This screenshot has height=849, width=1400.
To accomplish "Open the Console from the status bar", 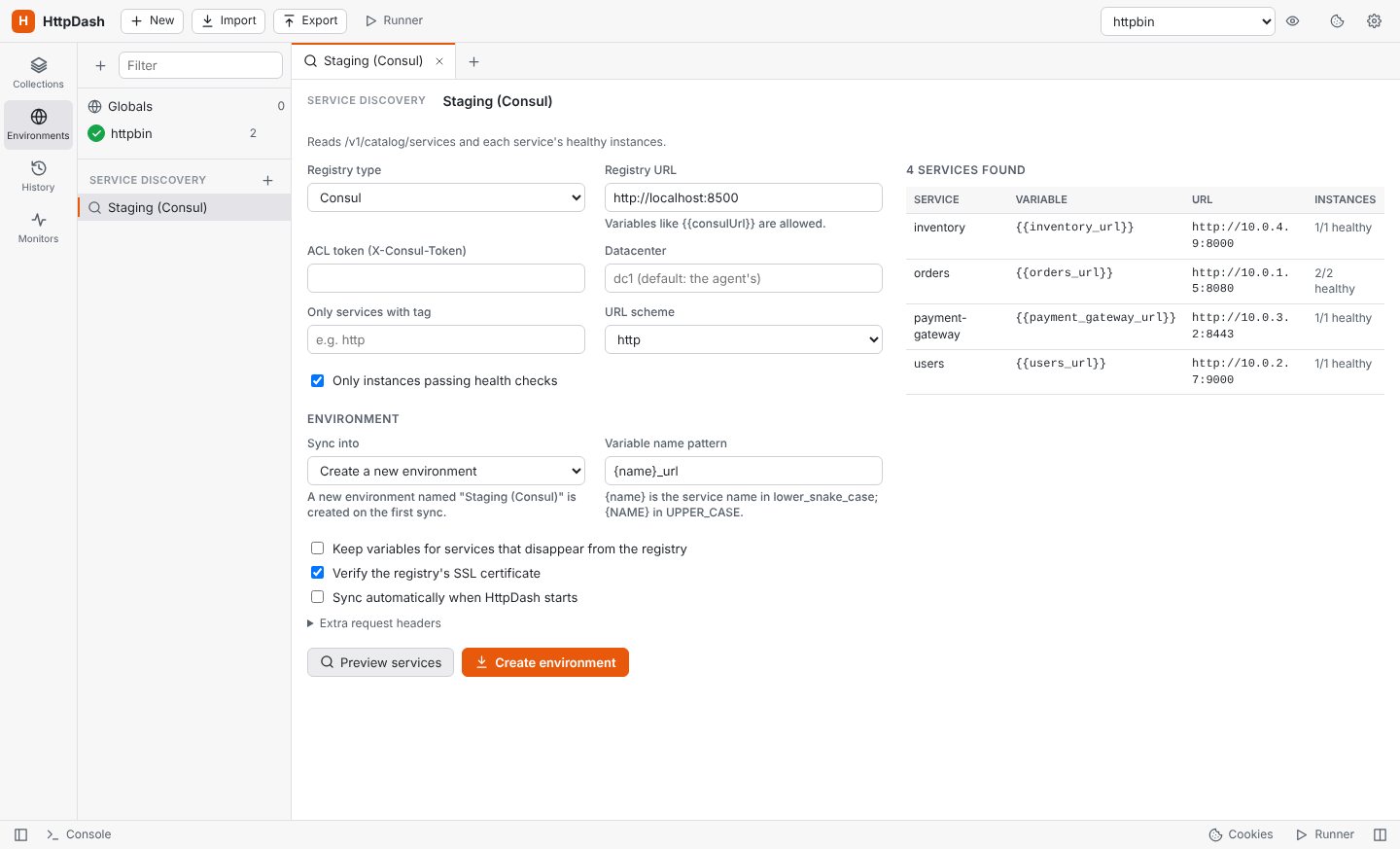I will coord(79,834).
